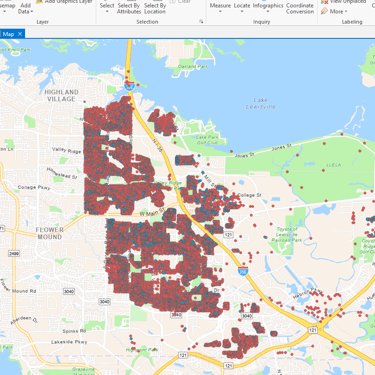375x375 pixels.
Task: Click the Valley Ridge road label
Action: pyautogui.click(x=66, y=151)
